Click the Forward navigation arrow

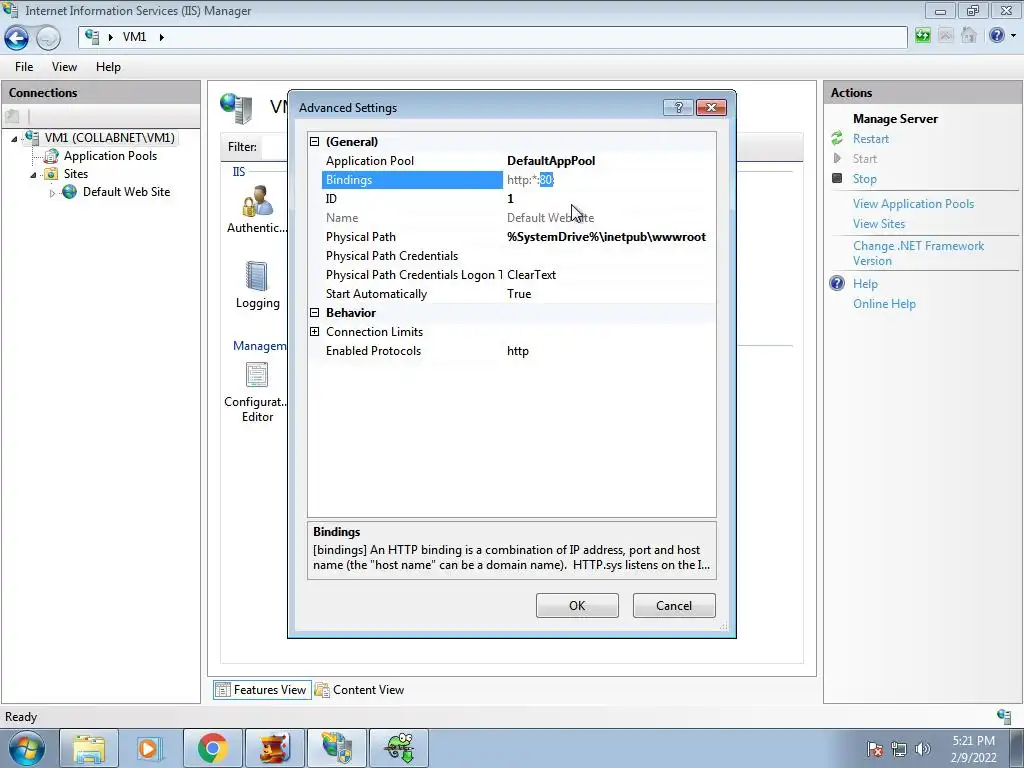pyautogui.click(x=48, y=38)
